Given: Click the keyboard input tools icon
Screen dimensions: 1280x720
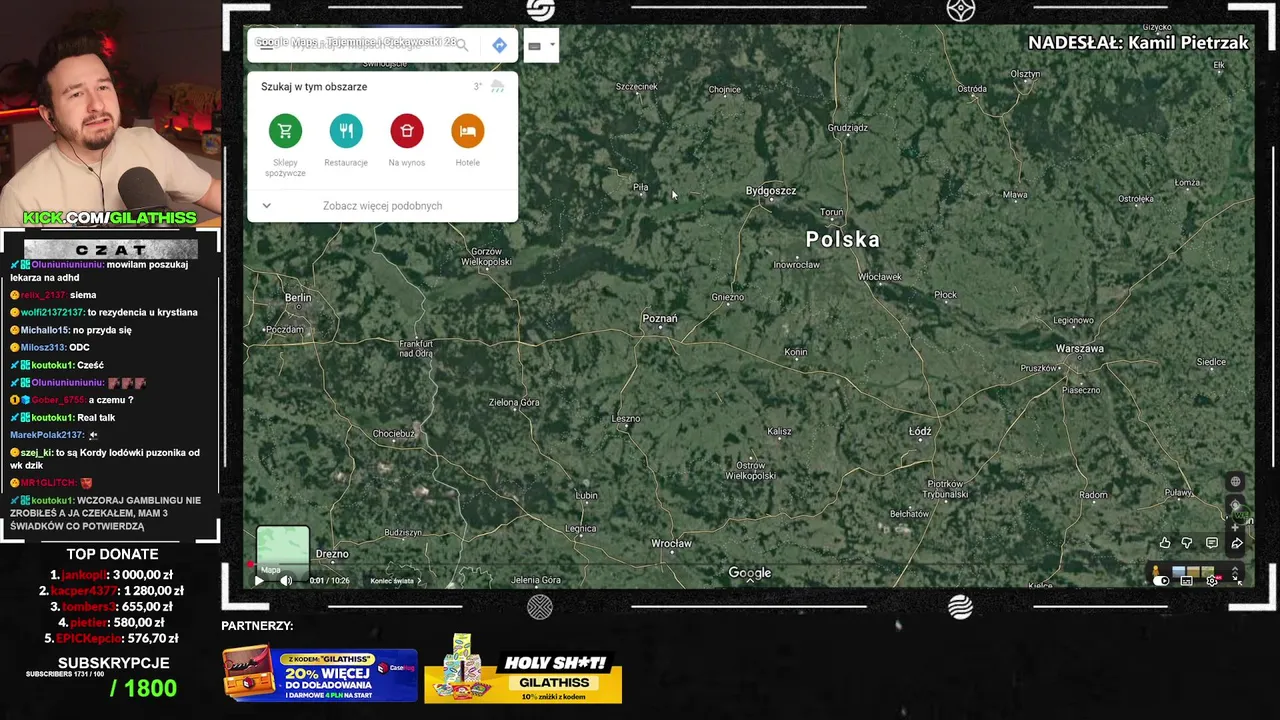Looking at the screenshot, I should 534,46.
